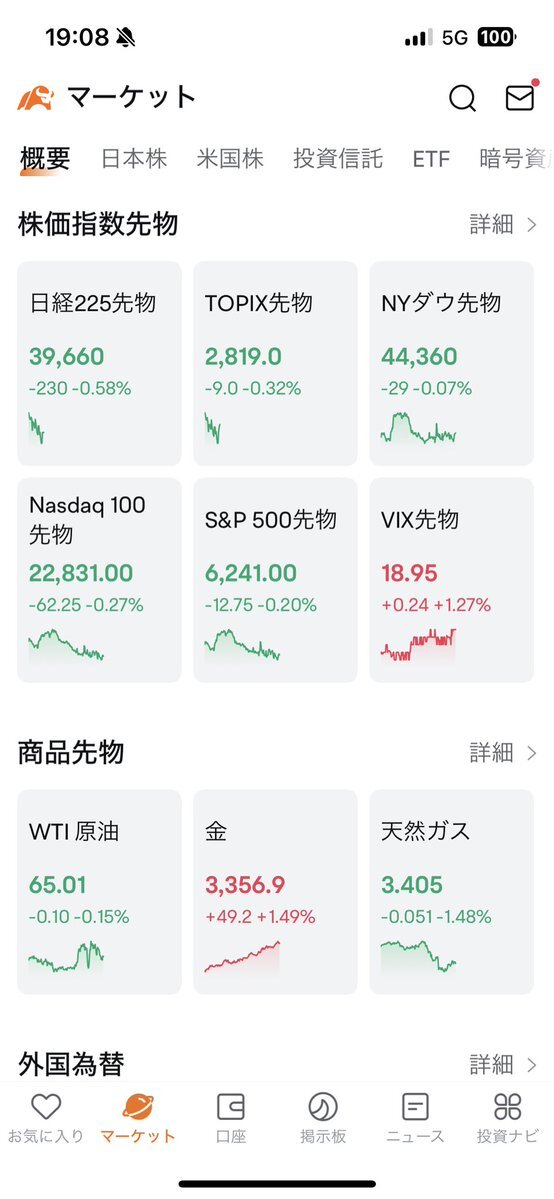Image resolution: width=554 pixels, height=1199 pixels.
Task: Open the search magnifier icon
Action: pos(462,98)
